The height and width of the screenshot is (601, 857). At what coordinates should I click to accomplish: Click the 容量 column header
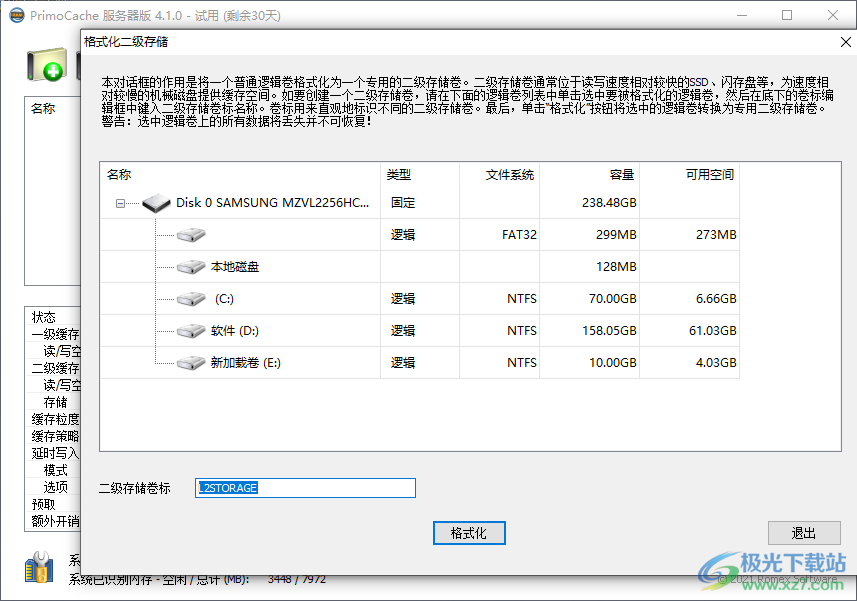pos(622,175)
